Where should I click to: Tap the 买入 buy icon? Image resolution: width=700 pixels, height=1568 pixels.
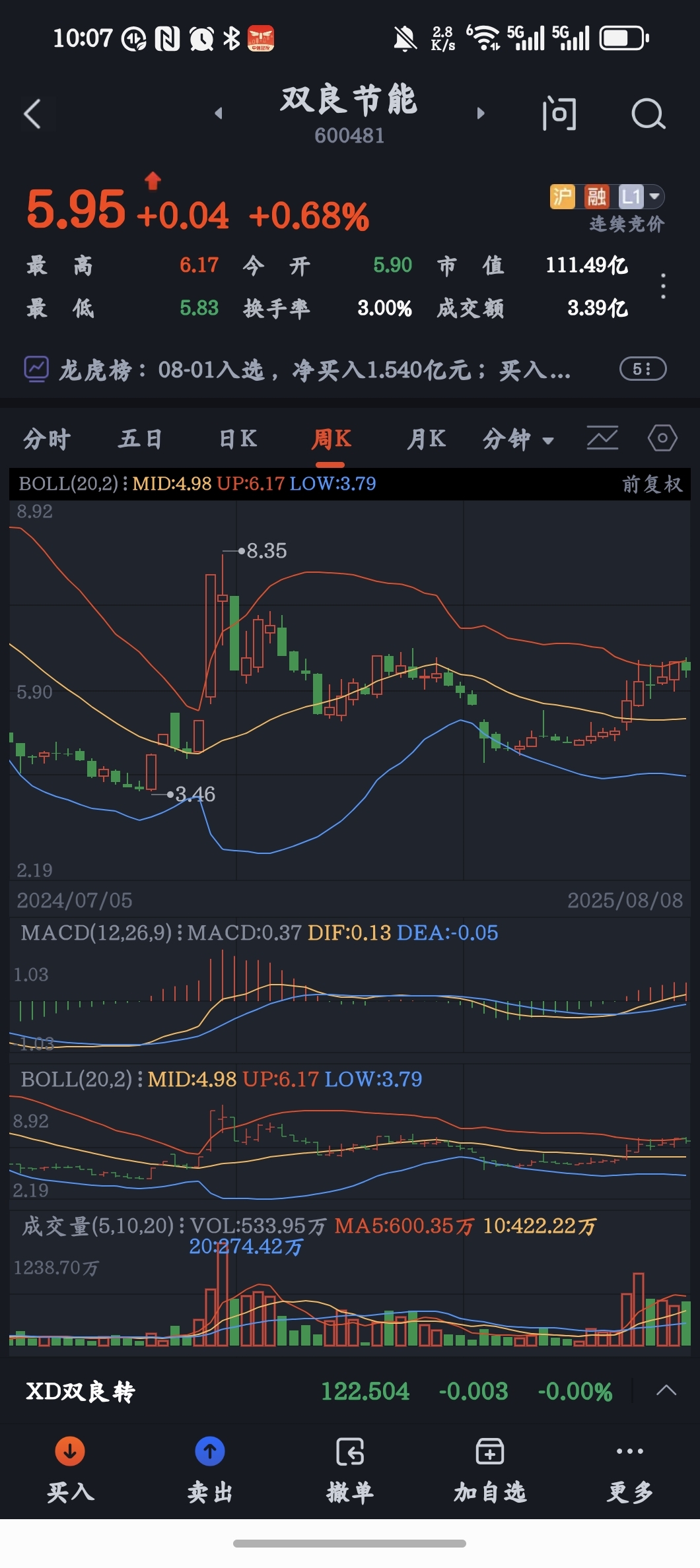(70, 1451)
